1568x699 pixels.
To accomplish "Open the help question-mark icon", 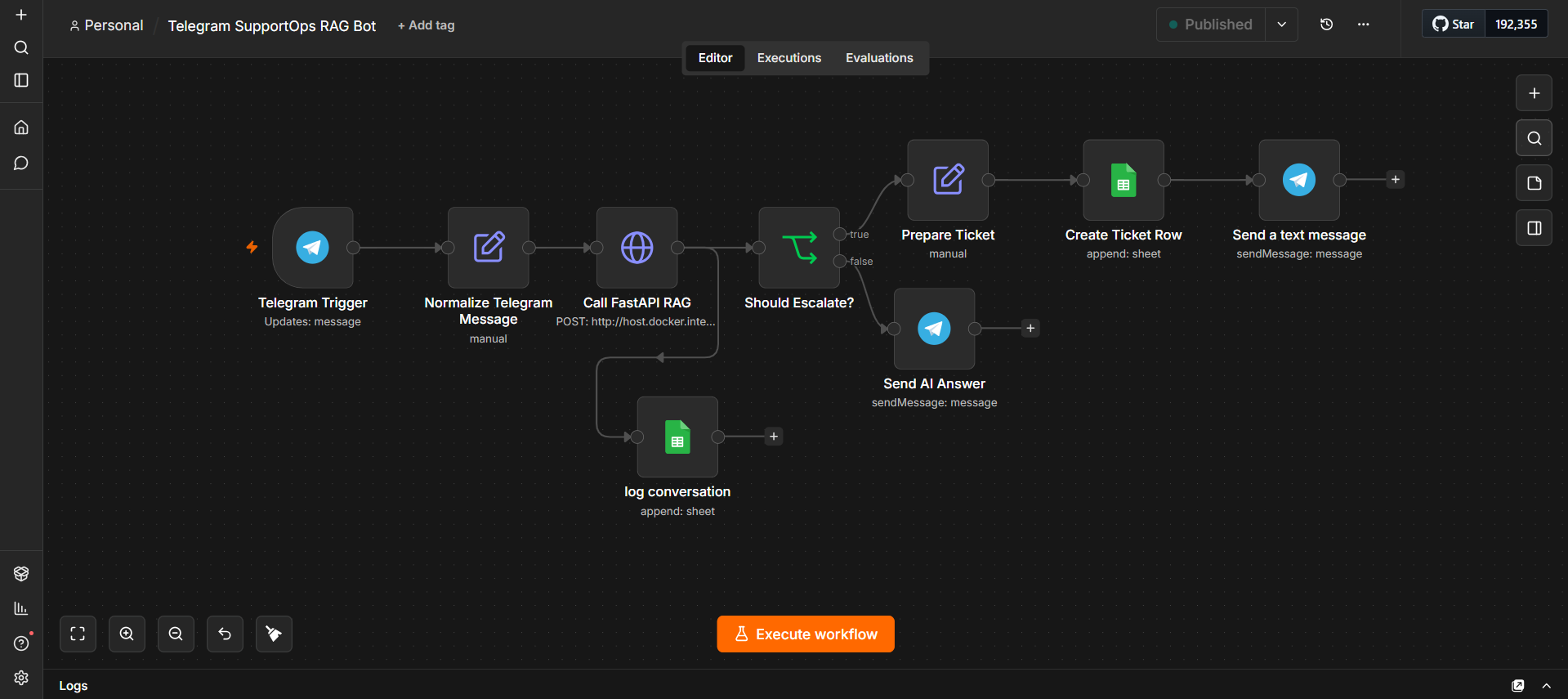I will (x=21, y=643).
